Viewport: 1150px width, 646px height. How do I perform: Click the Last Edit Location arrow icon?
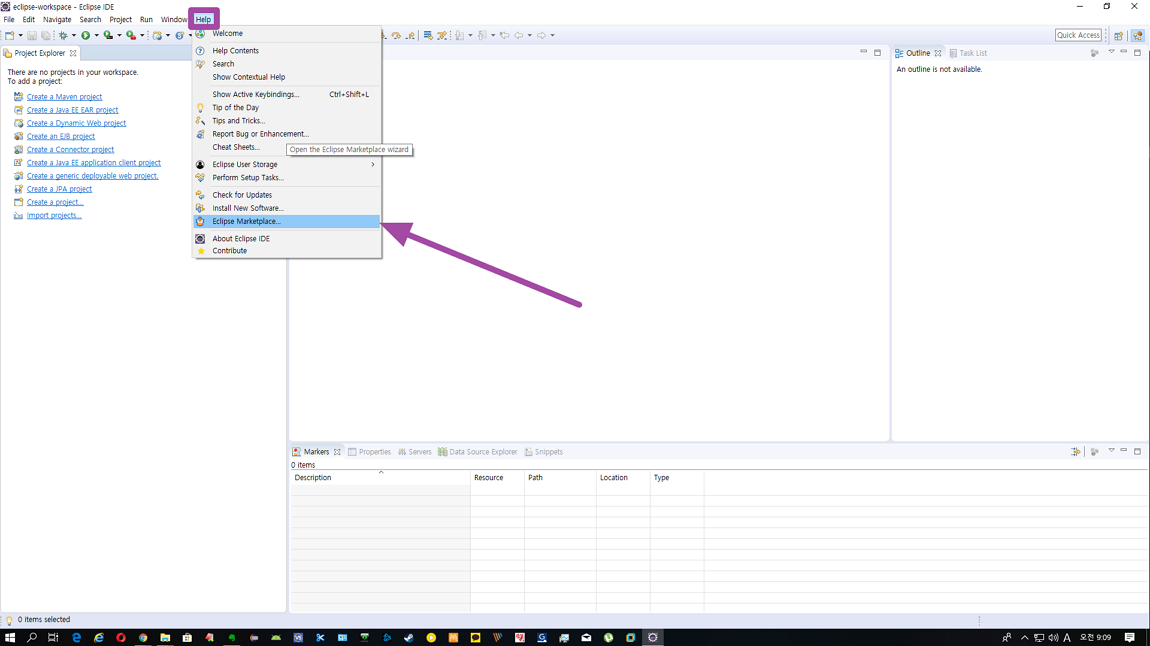[505, 35]
